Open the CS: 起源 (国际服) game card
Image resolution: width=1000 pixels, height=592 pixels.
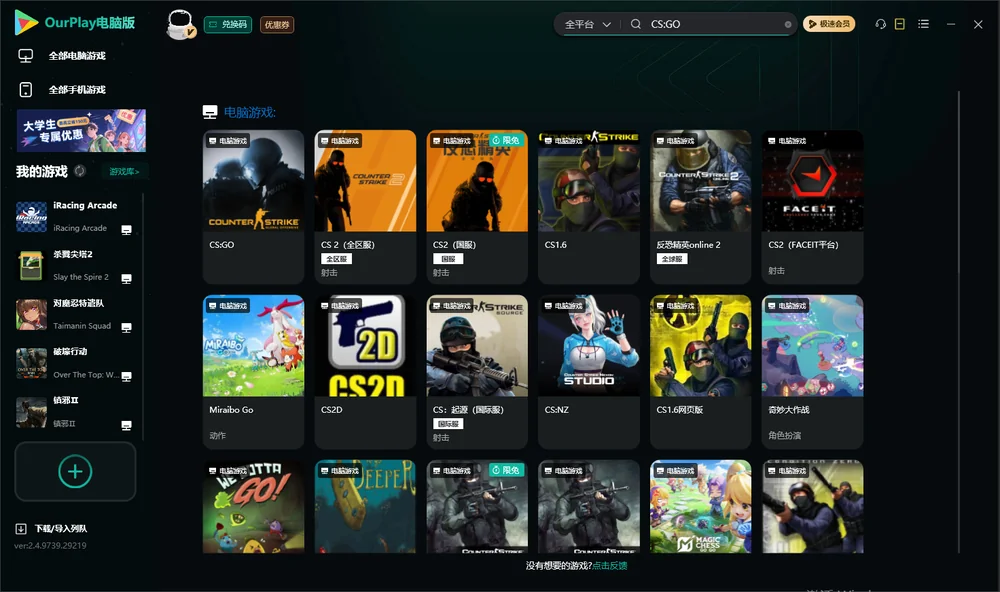coord(477,371)
